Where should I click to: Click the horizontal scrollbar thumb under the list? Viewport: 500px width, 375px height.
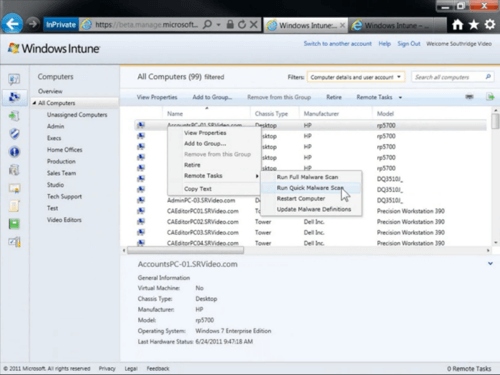click(x=185, y=250)
